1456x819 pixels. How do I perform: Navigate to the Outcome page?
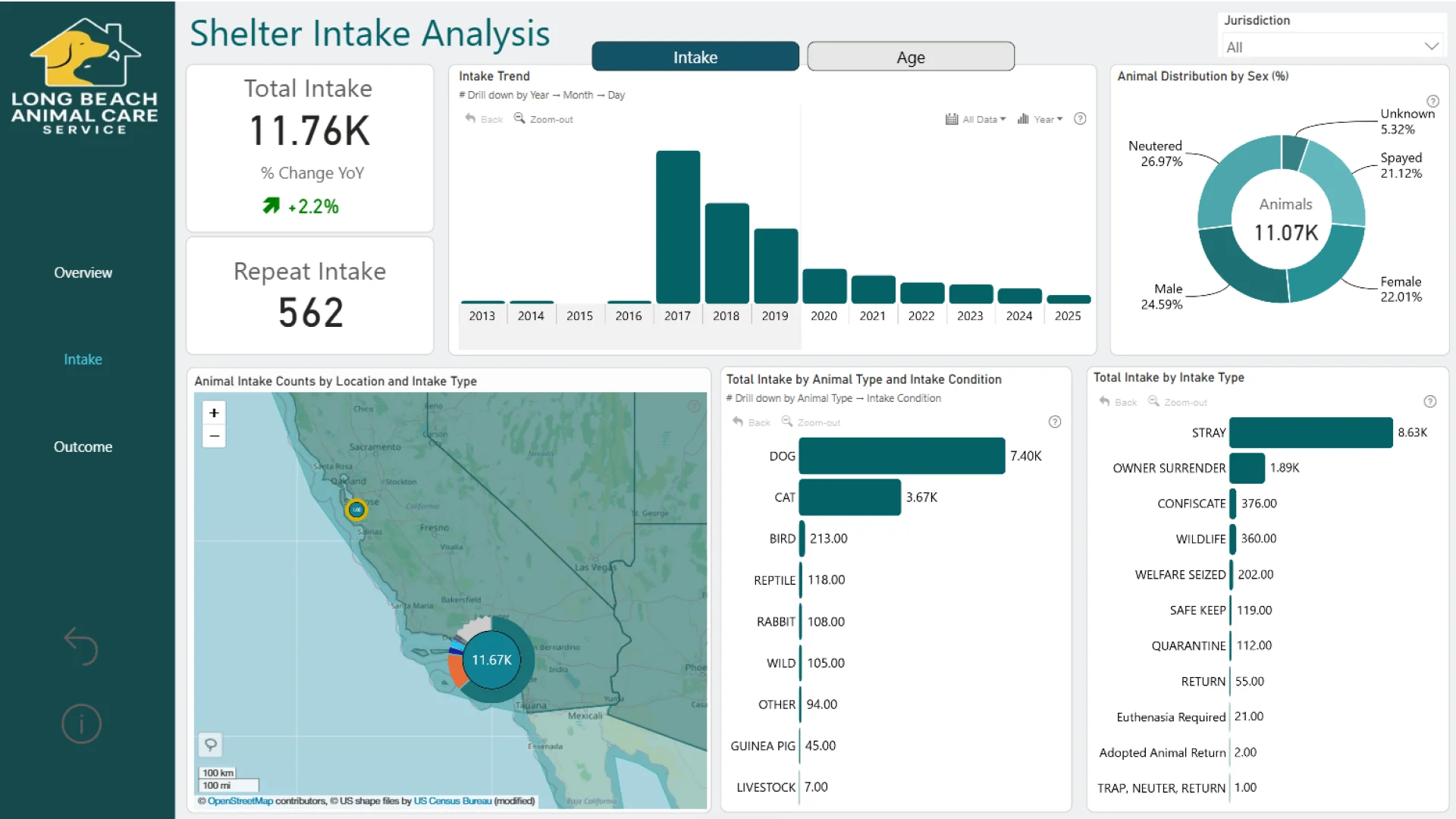[x=83, y=447]
